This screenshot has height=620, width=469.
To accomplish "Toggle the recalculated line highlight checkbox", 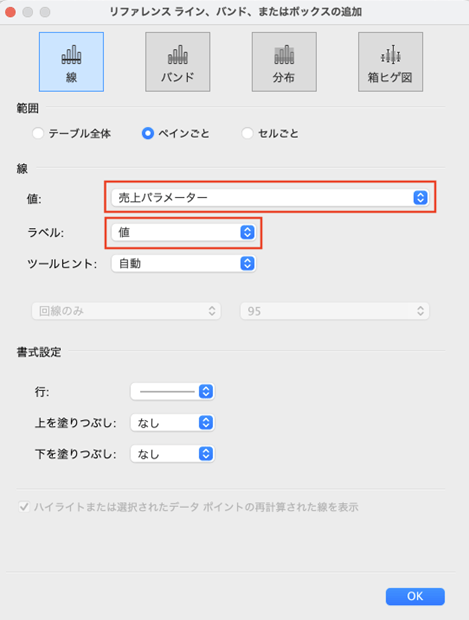I will coord(24,507).
